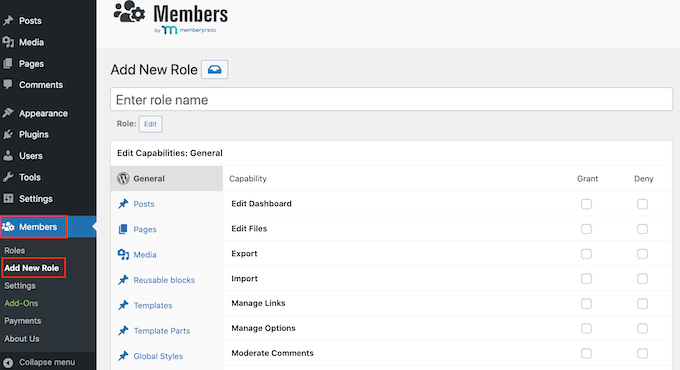
Task: Click the memberpress logo link
Action: click(x=189, y=30)
